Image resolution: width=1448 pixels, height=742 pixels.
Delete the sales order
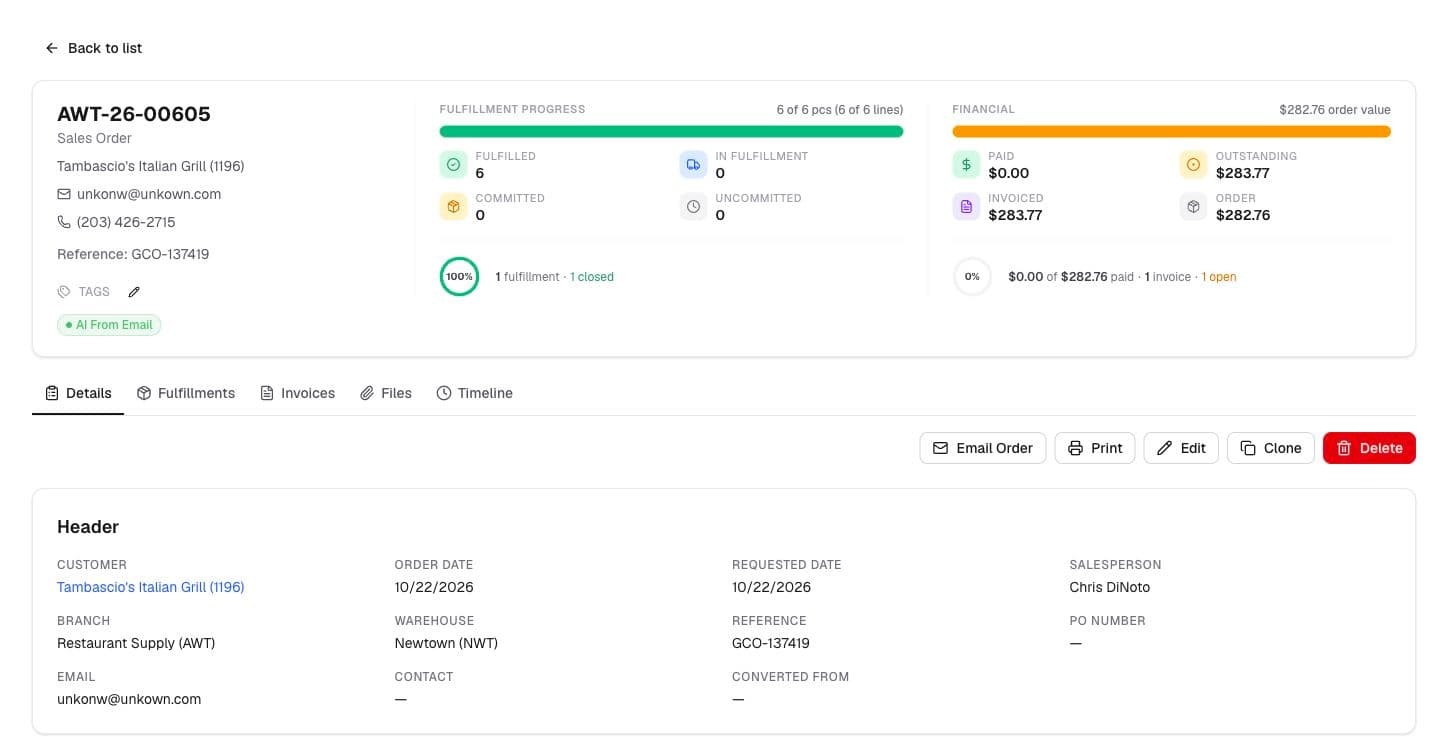click(1369, 448)
